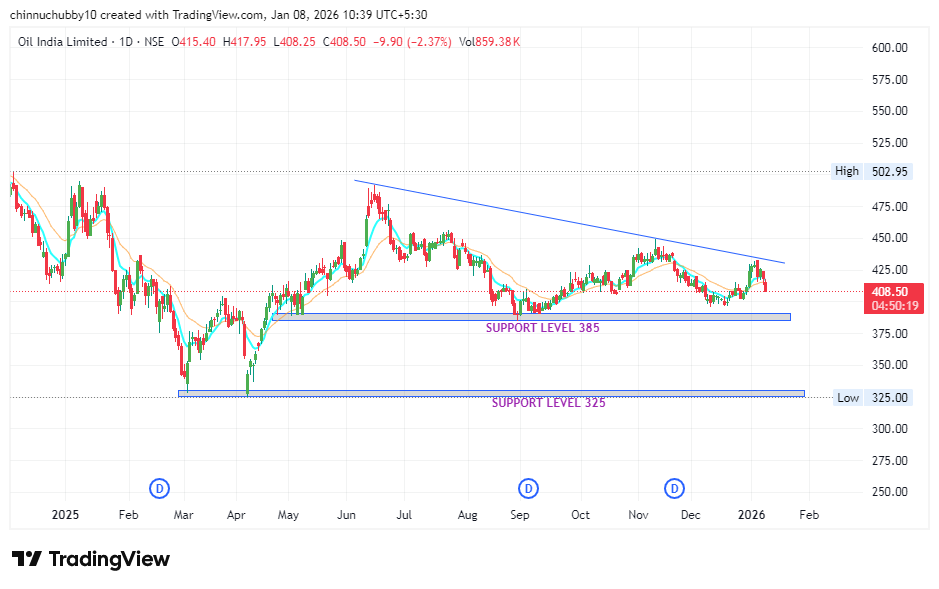Click the chart attribution text at top
The height and width of the screenshot is (589, 939).
[219, 14]
